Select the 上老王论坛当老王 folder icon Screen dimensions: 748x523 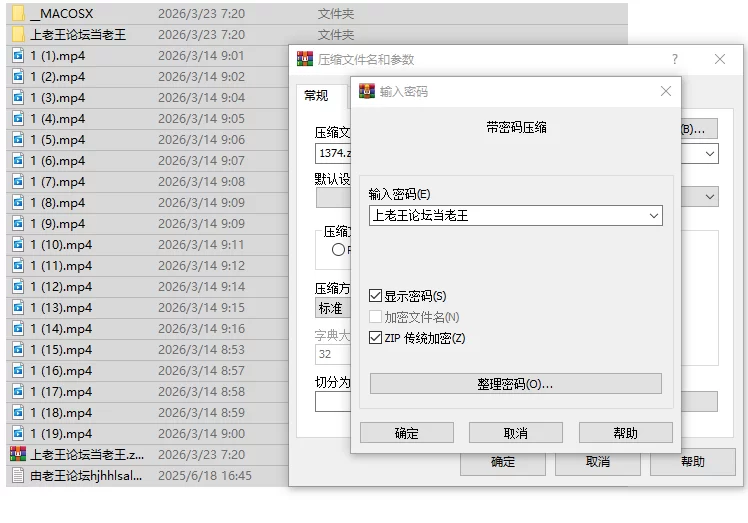click(x=18, y=34)
